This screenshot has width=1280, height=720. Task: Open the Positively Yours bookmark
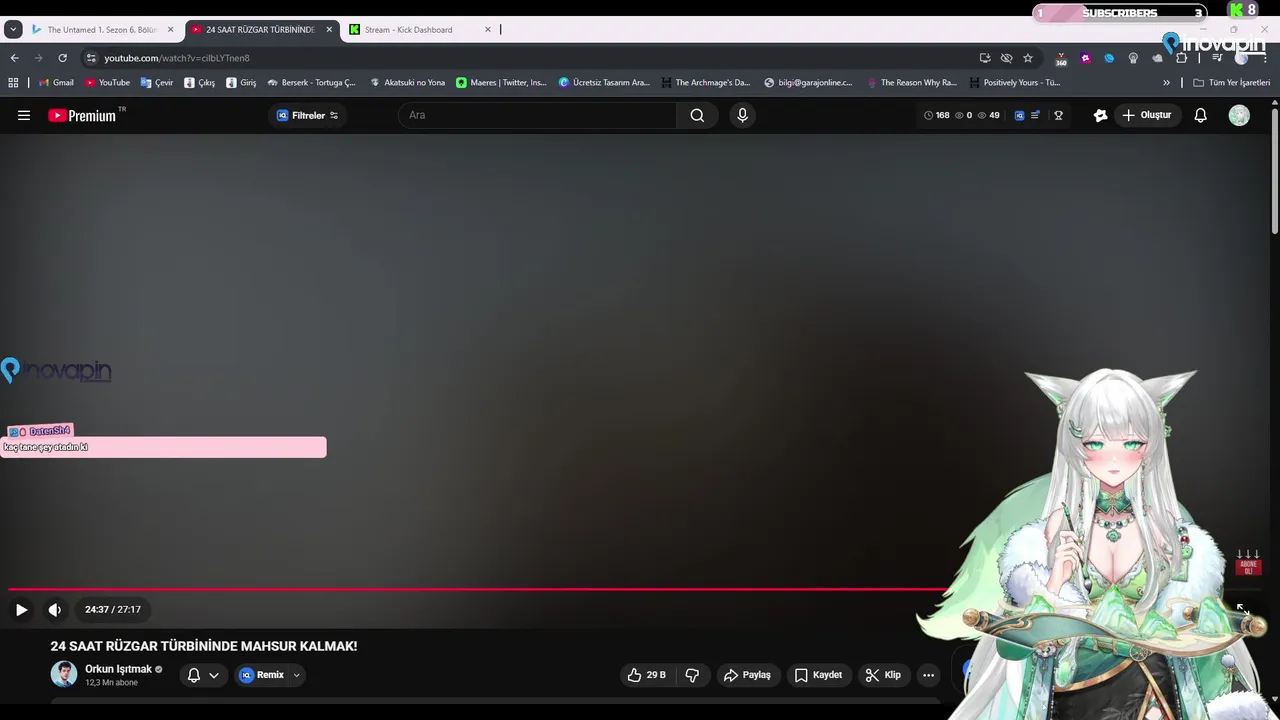(x=1014, y=83)
